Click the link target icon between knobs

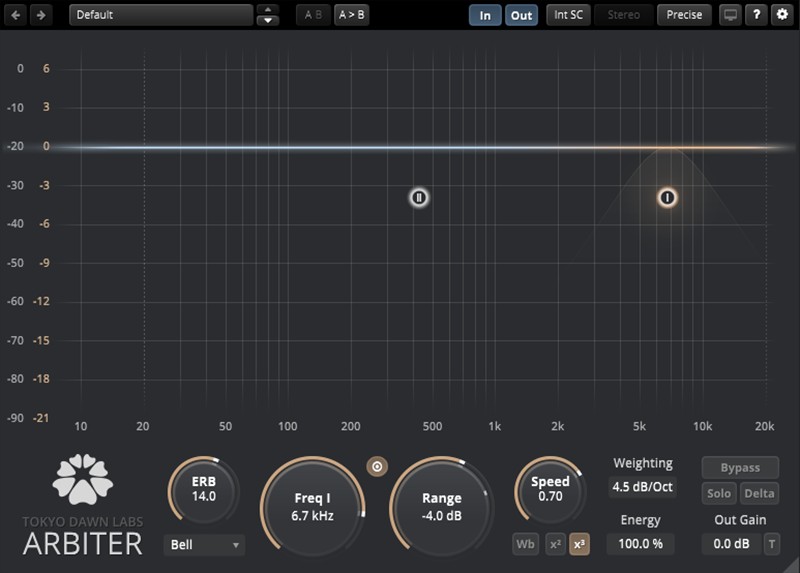pyautogui.click(x=377, y=466)
